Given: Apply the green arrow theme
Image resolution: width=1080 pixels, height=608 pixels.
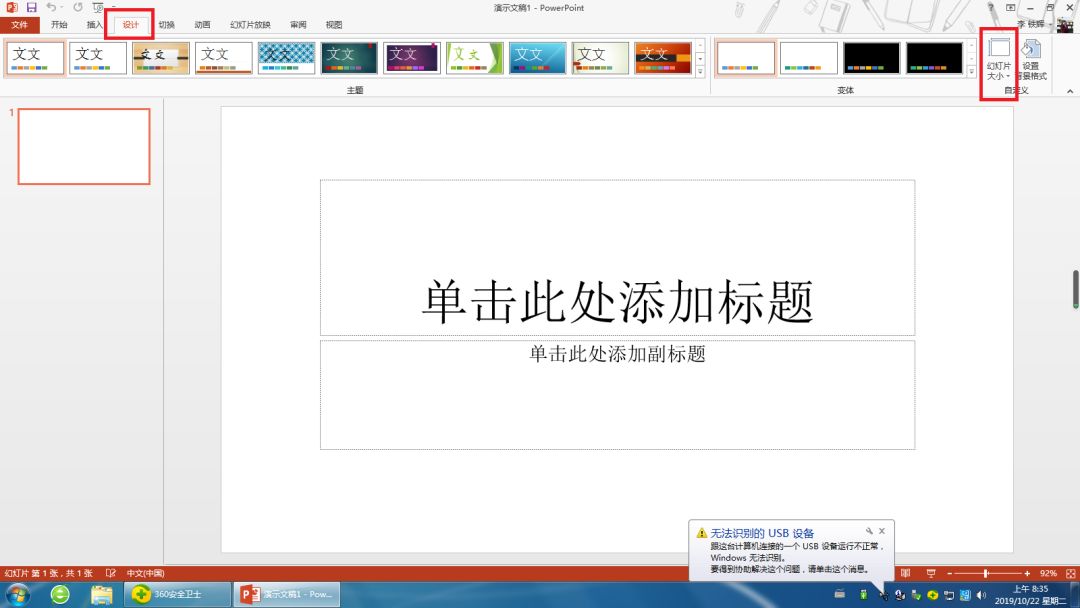Looking at the screenshot, I should pos(475,58).
